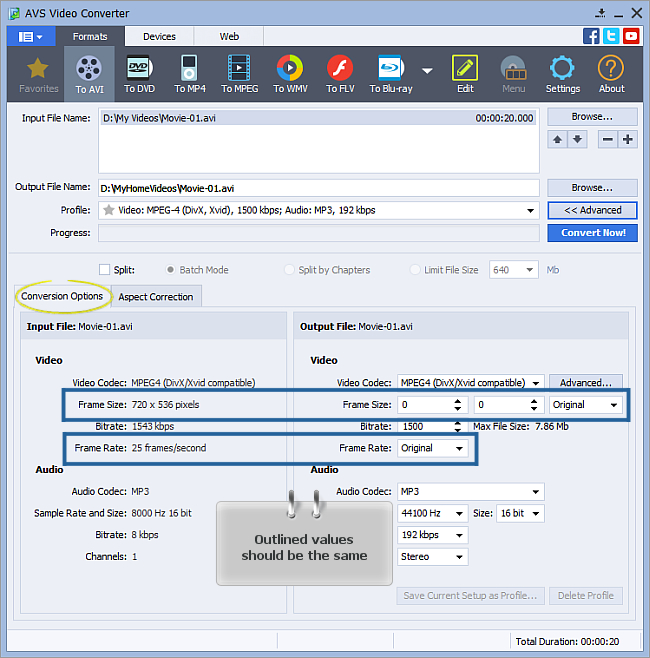This screenshot has width=650, height=658.
Task: Open output Audio Codec MP3 dropdown
Action: pyautogui.click(x=536, y=492)
